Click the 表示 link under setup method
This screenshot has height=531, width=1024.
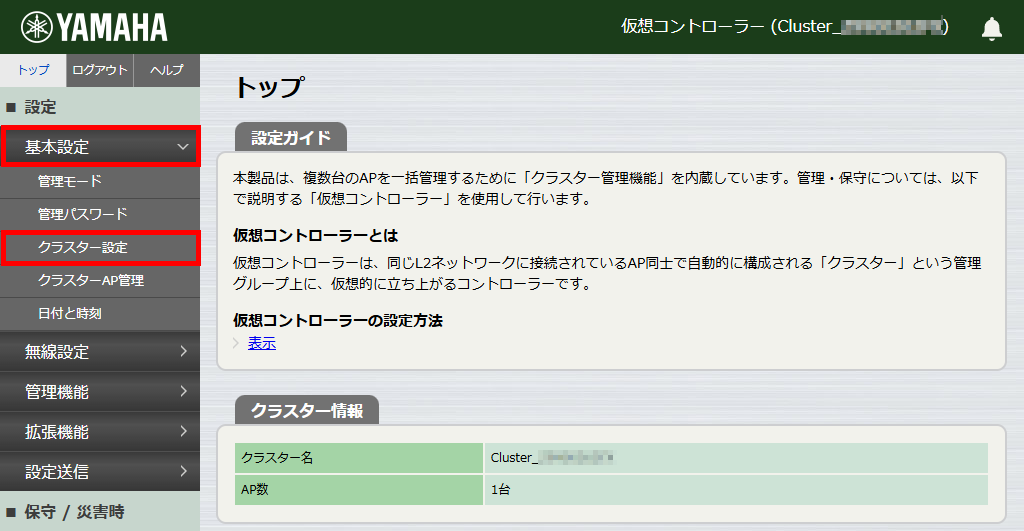click(x=262, y=343)
